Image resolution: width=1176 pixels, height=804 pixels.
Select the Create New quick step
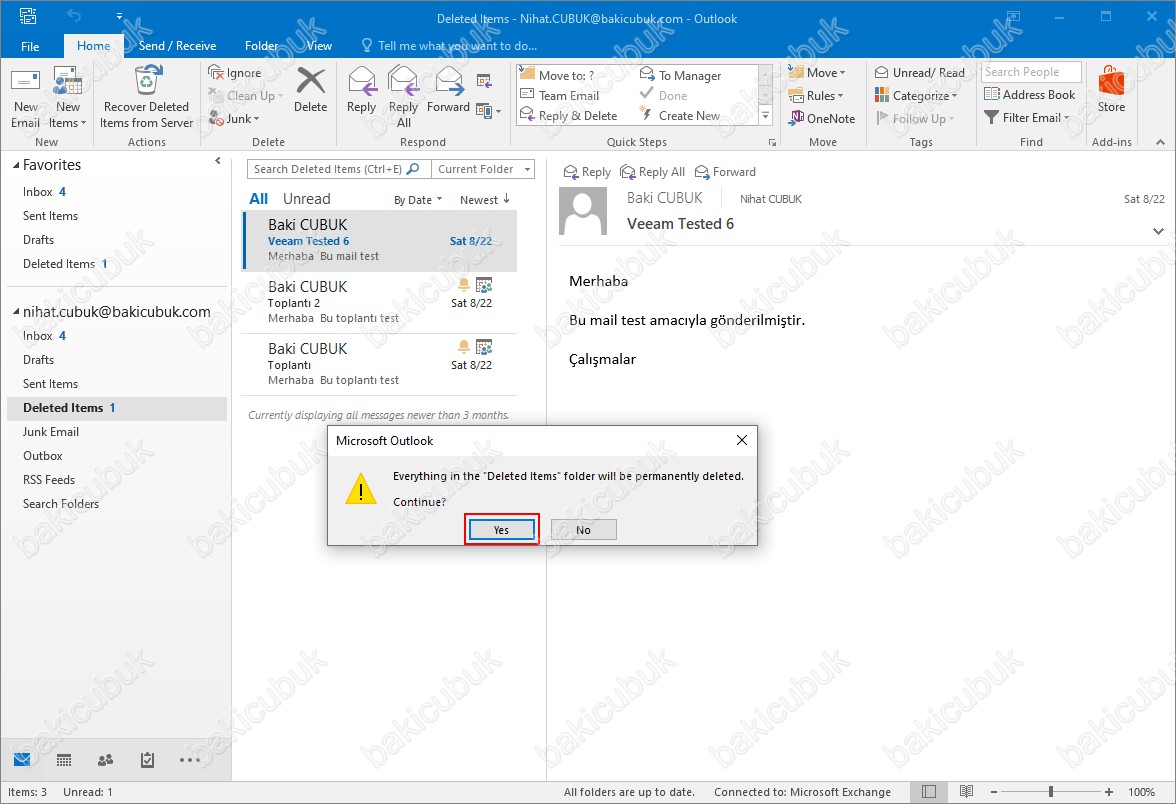click(x=680, y=116)
